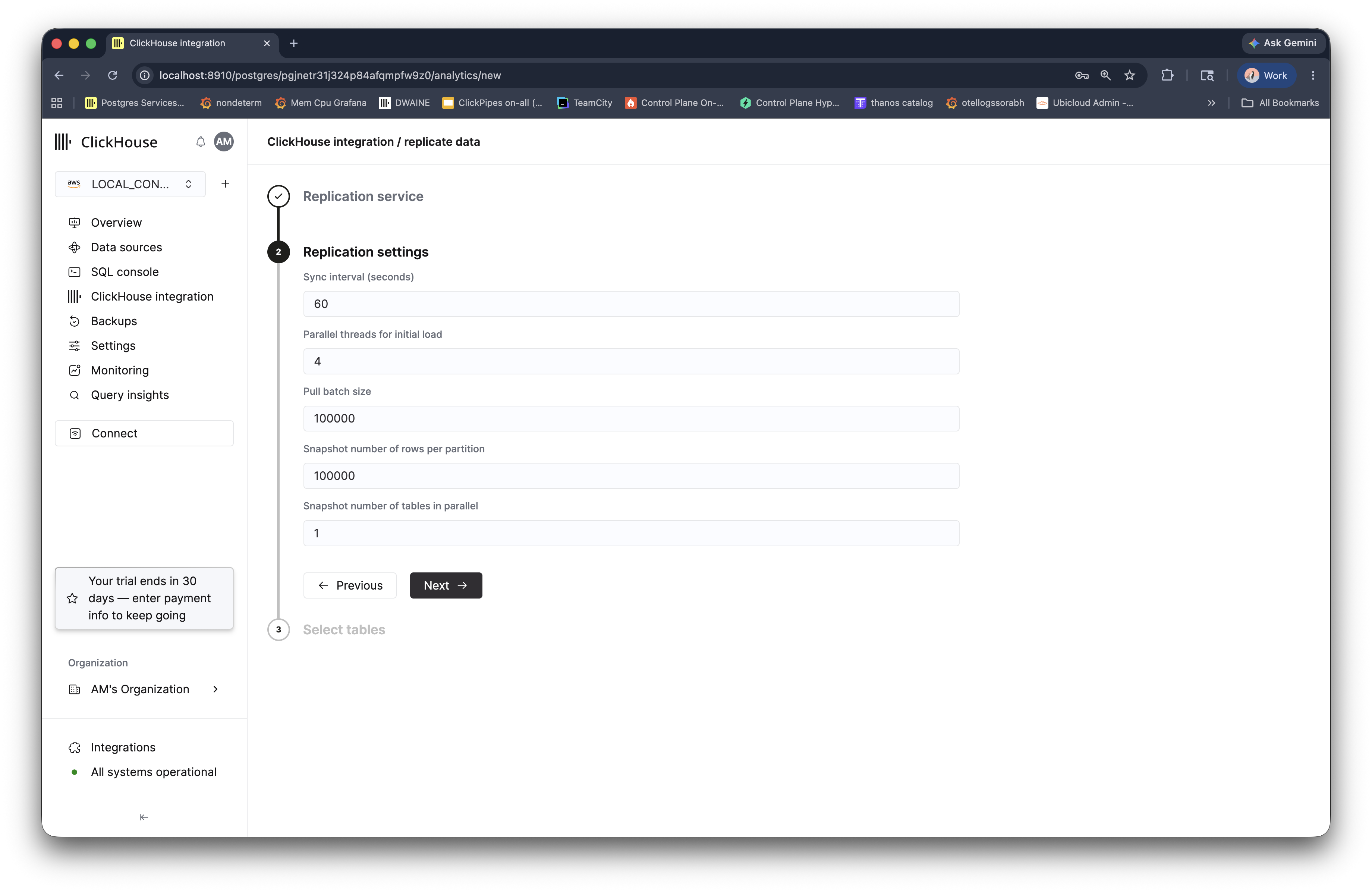The width and height of the screenshot is (1372, 892).
Task: Open the apps grid icon in bookmarks bar
Action: coord(57,103)
